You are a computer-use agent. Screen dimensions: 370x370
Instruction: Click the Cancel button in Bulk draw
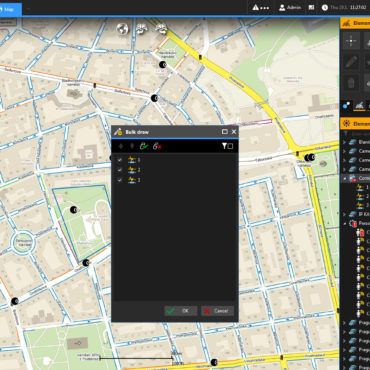click(x=217, y=311)
